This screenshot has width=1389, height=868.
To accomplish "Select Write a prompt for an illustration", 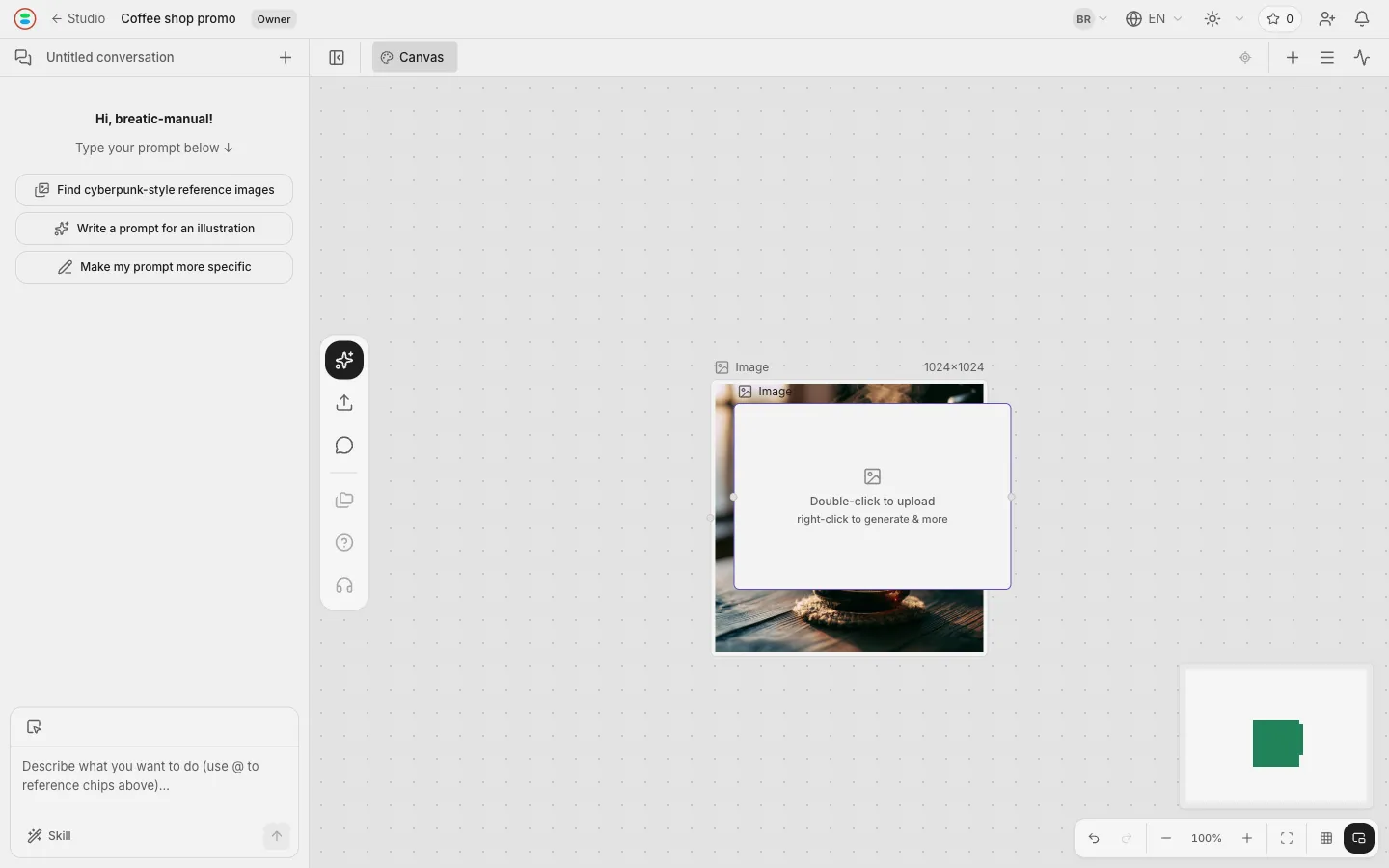I will [x=154, y=229].
